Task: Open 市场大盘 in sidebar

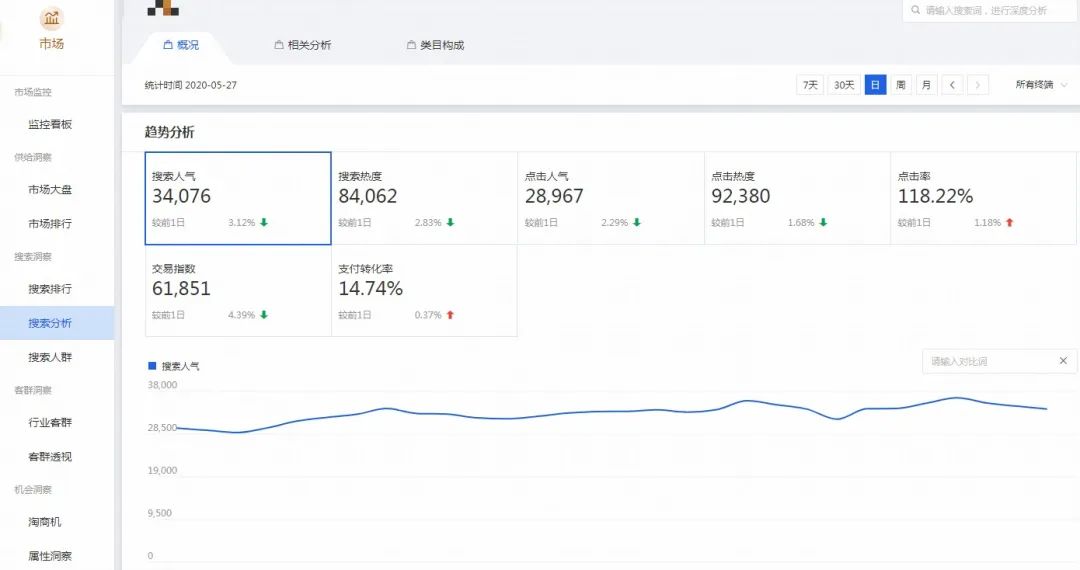Action: pyautogui.click(x=50, y=189)
